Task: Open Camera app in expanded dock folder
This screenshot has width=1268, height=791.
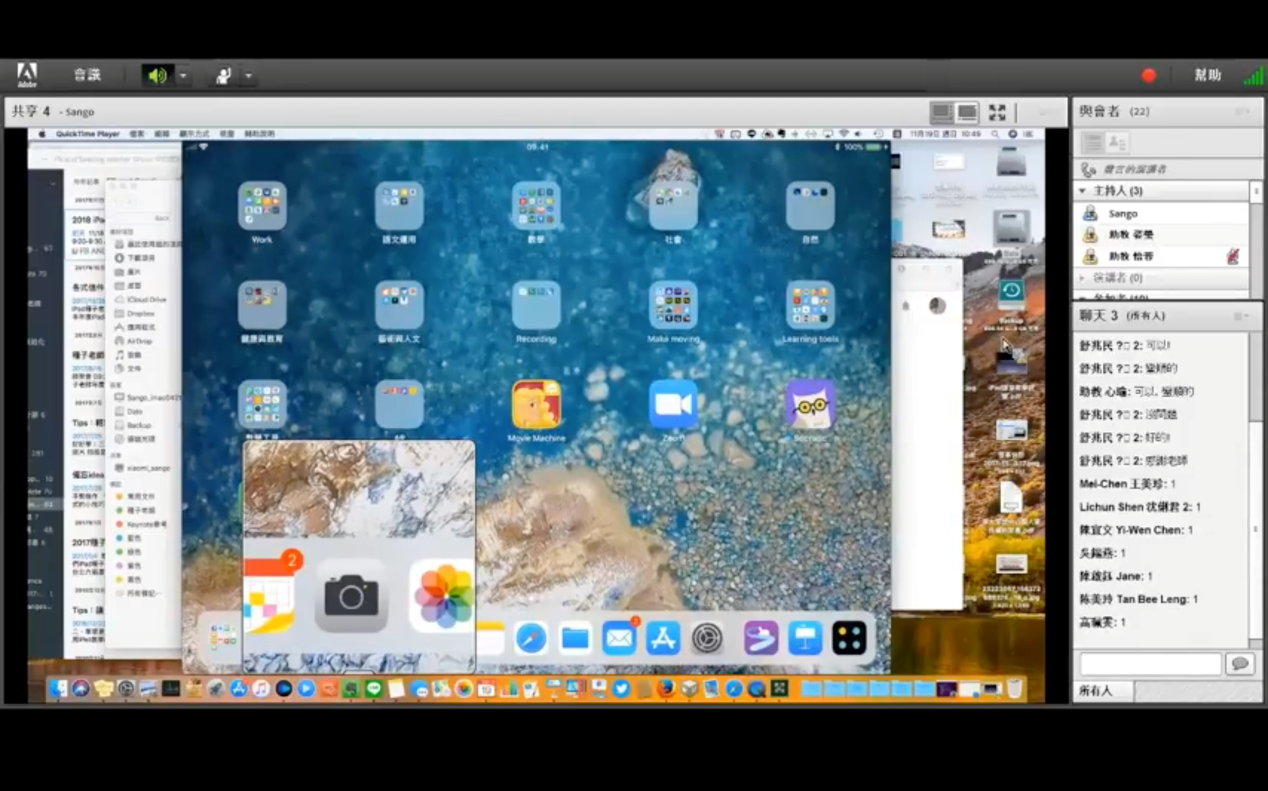Action: pos(351,596)
